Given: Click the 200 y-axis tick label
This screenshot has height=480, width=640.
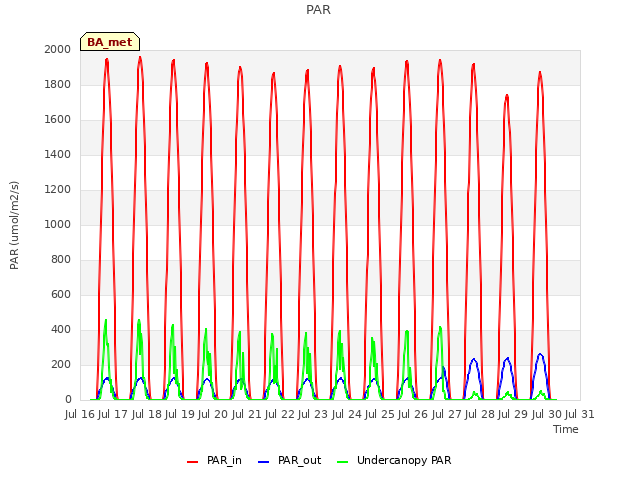Looking at the screenshot, I should (x=61, y=364).
